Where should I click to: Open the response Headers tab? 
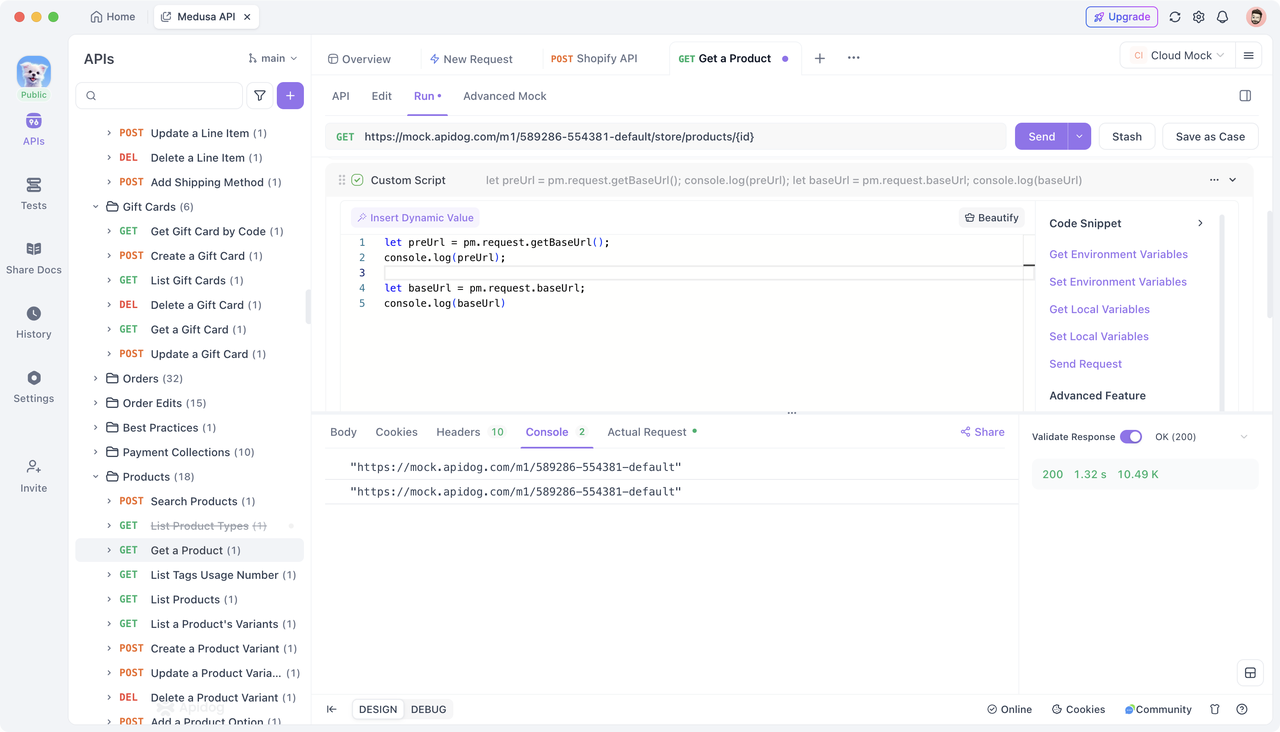470,432
